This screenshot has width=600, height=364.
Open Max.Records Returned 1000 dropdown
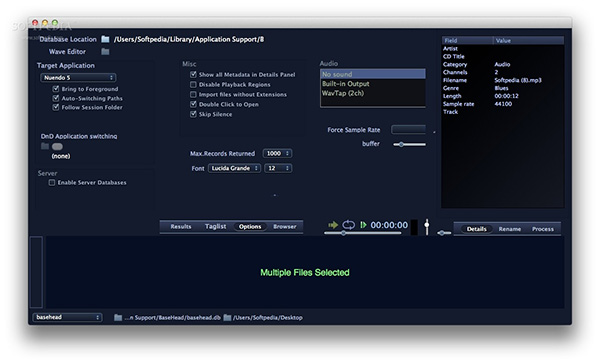277,153
